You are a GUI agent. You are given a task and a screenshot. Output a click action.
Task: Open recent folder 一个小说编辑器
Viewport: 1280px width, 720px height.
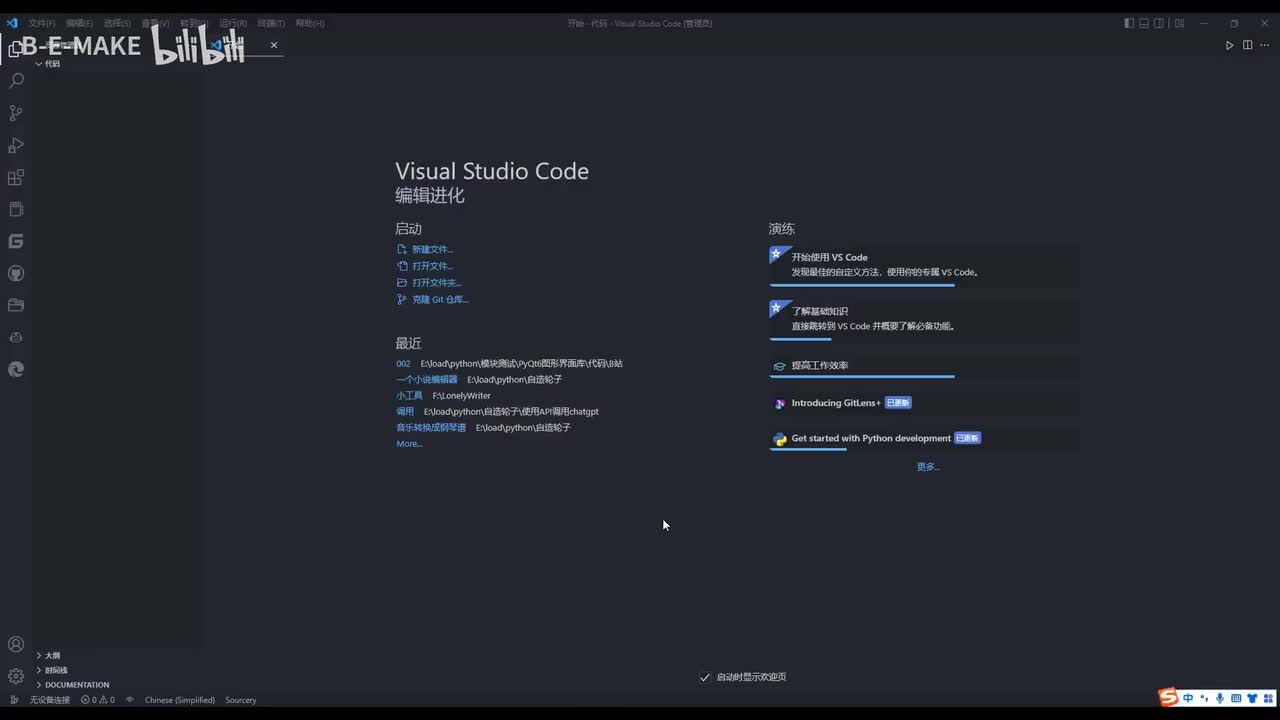tap(426, 380)
